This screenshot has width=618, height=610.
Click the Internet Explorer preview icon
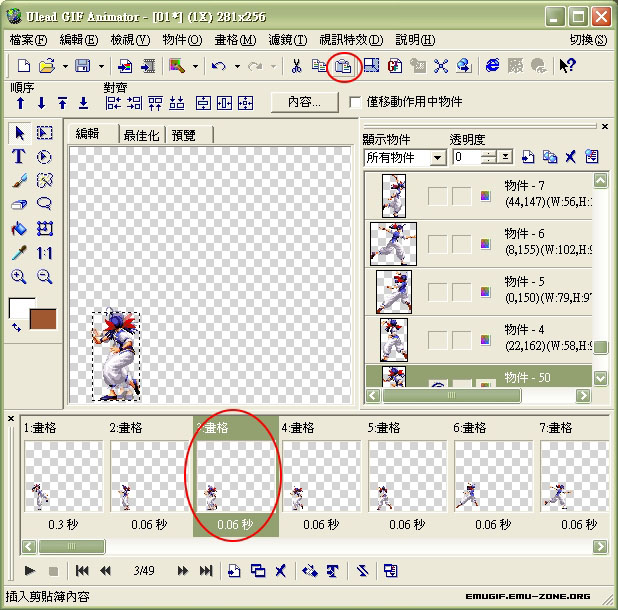[493, 65]
